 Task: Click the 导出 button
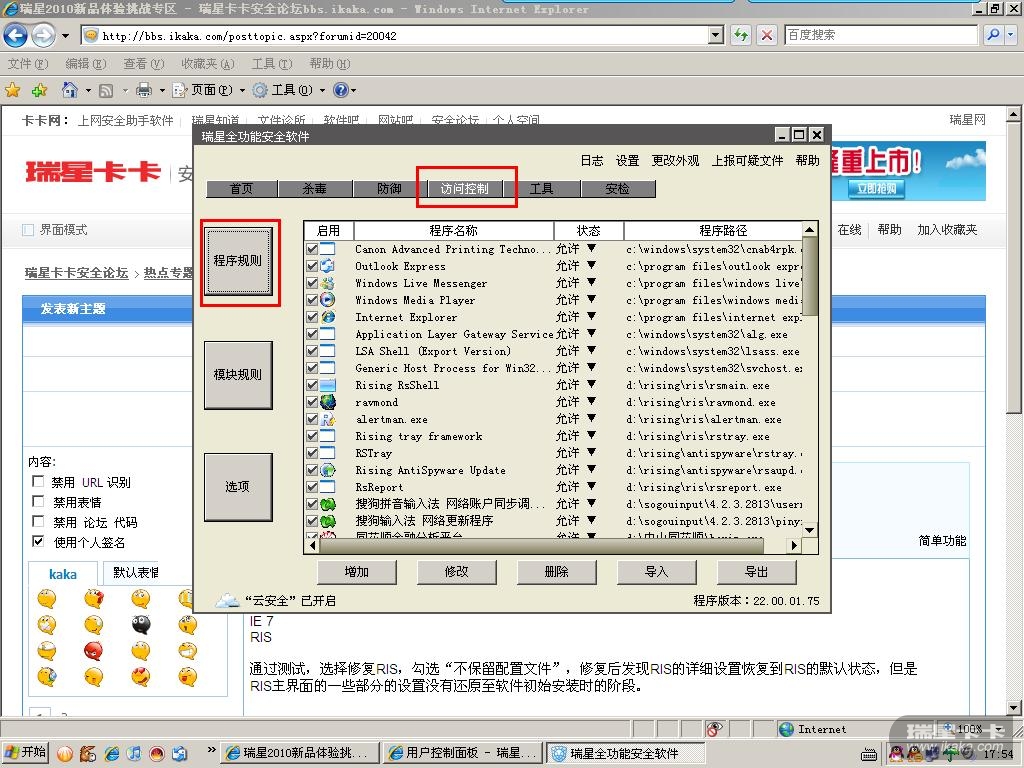pos(756,572)
